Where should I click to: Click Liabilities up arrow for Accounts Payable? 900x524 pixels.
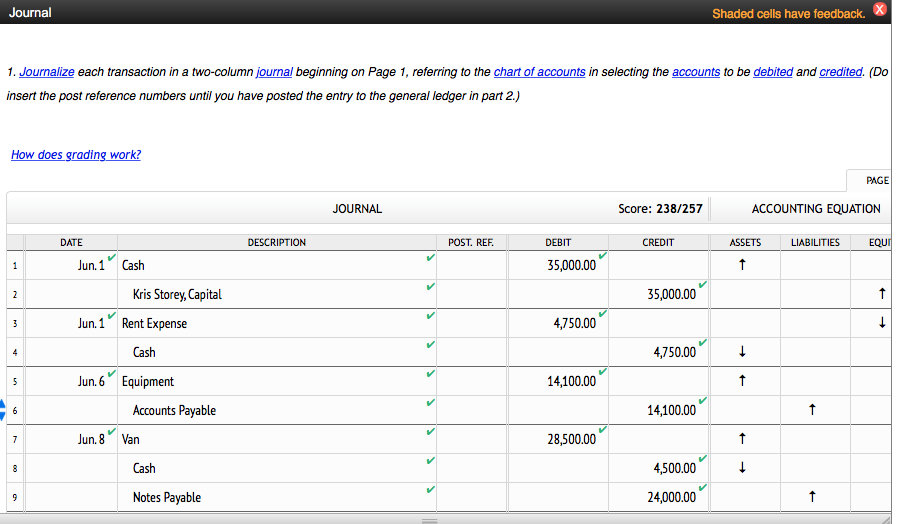click(812, 410)
